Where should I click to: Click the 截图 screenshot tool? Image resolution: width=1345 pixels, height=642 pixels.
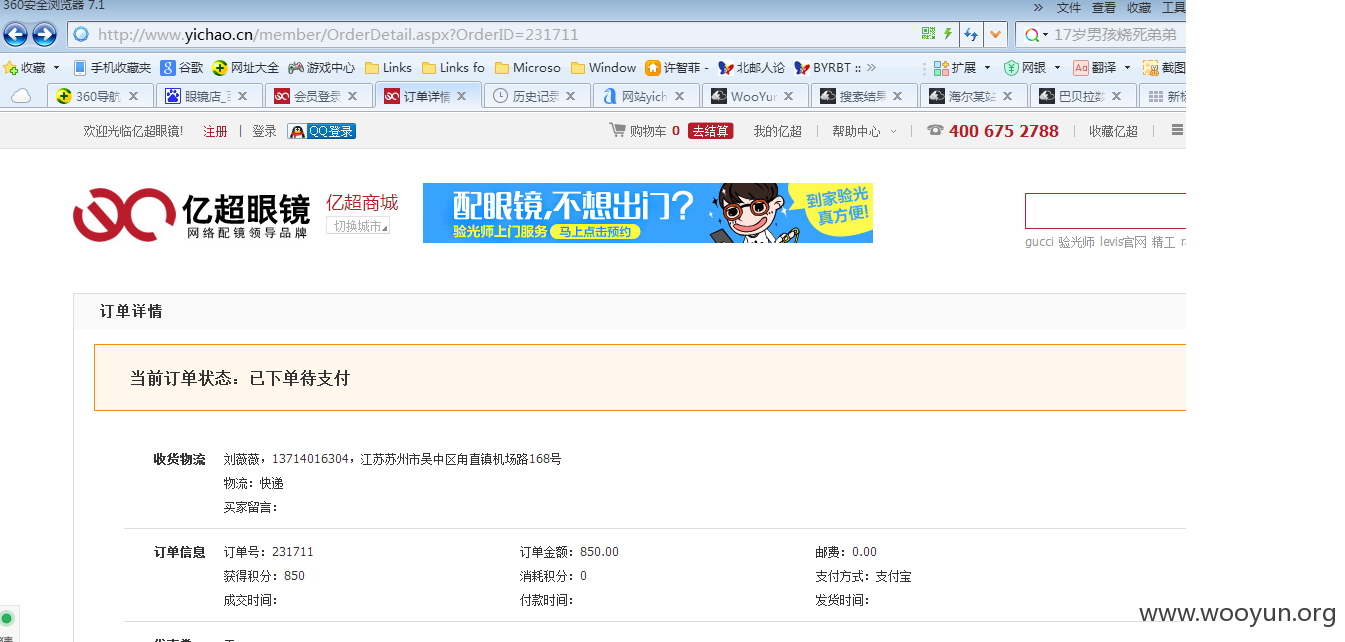click(1165, 68)
